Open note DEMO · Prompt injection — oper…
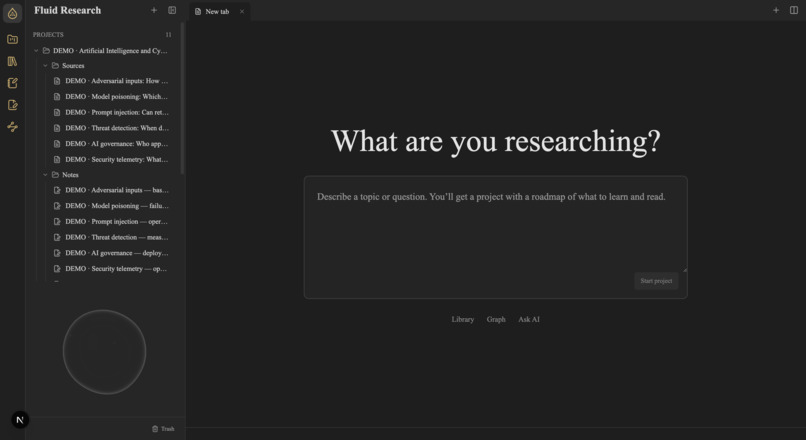The width and height of the screenshot is (806, 440). pyautogui.click(x=116, y=222)
